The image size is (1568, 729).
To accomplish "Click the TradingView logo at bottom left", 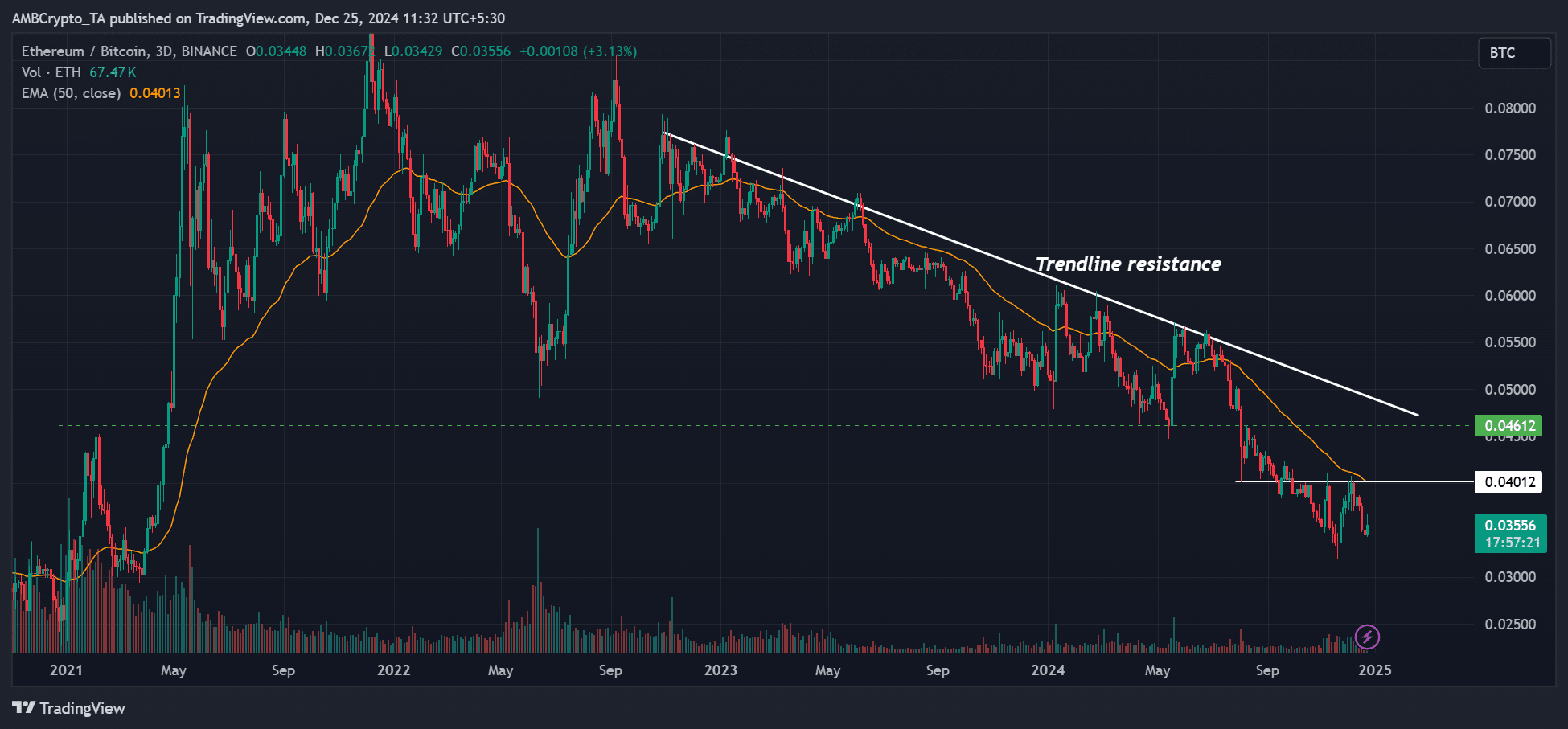I will coord(69,708).
